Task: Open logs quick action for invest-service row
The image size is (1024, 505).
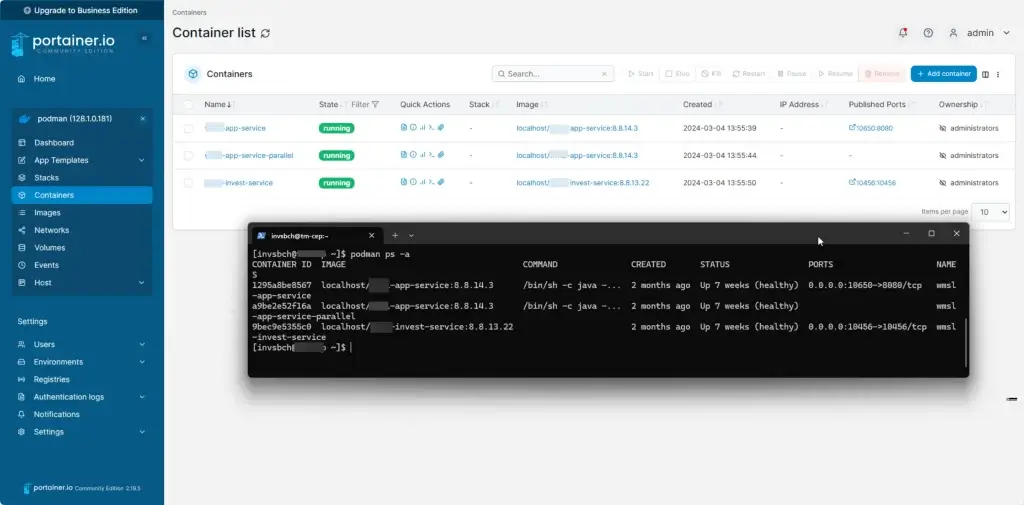Action: click(404, 182)
